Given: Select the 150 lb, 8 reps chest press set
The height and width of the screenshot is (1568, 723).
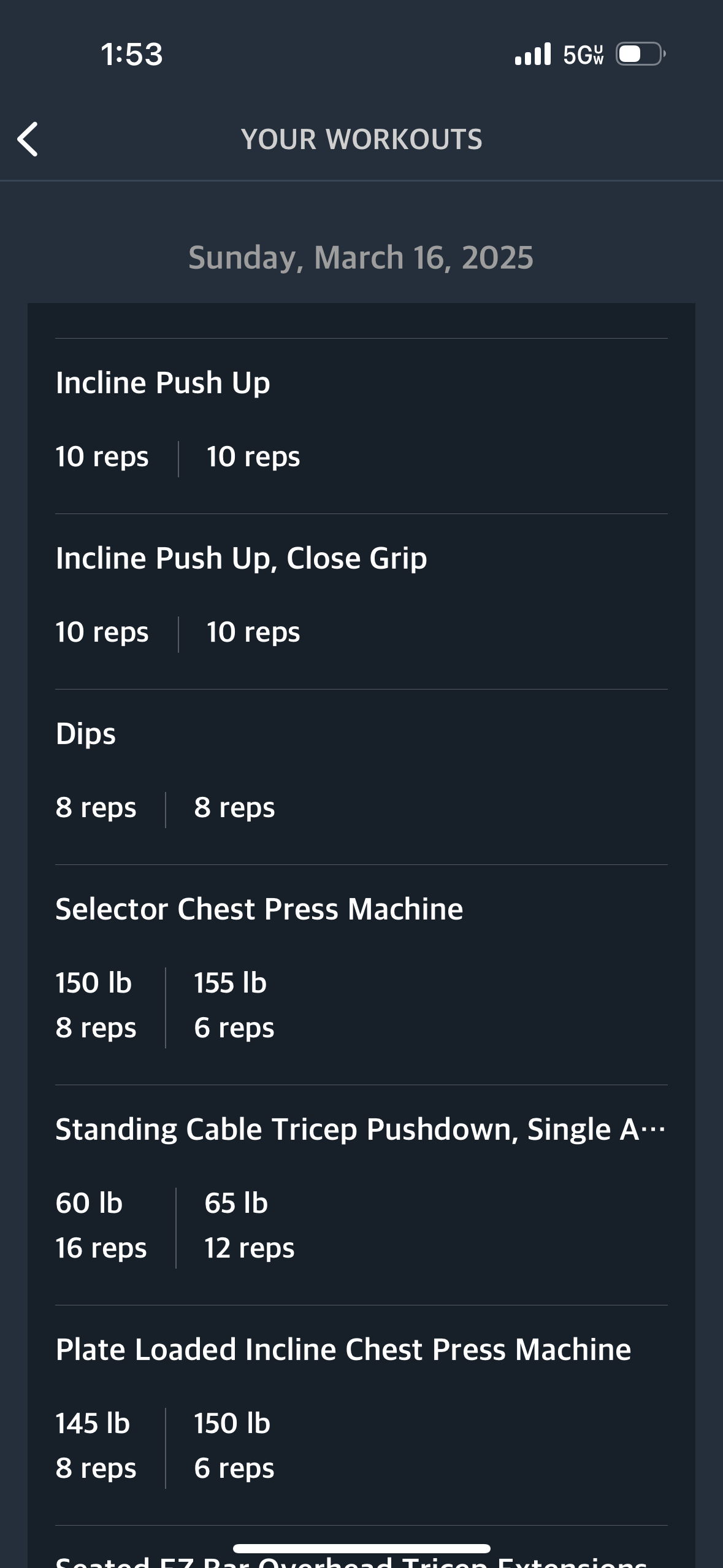Looking at the screenshot, I should tap(95, 1006).
